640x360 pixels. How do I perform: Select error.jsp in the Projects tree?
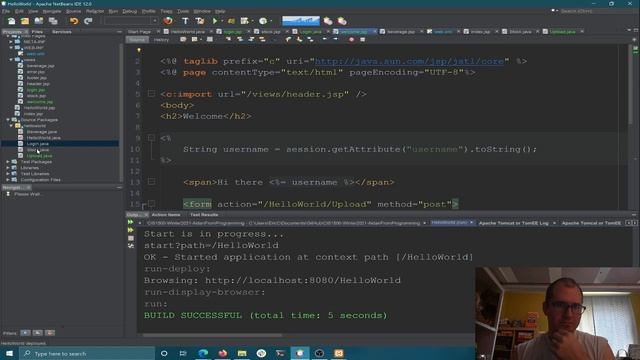[x=36, y=72]
